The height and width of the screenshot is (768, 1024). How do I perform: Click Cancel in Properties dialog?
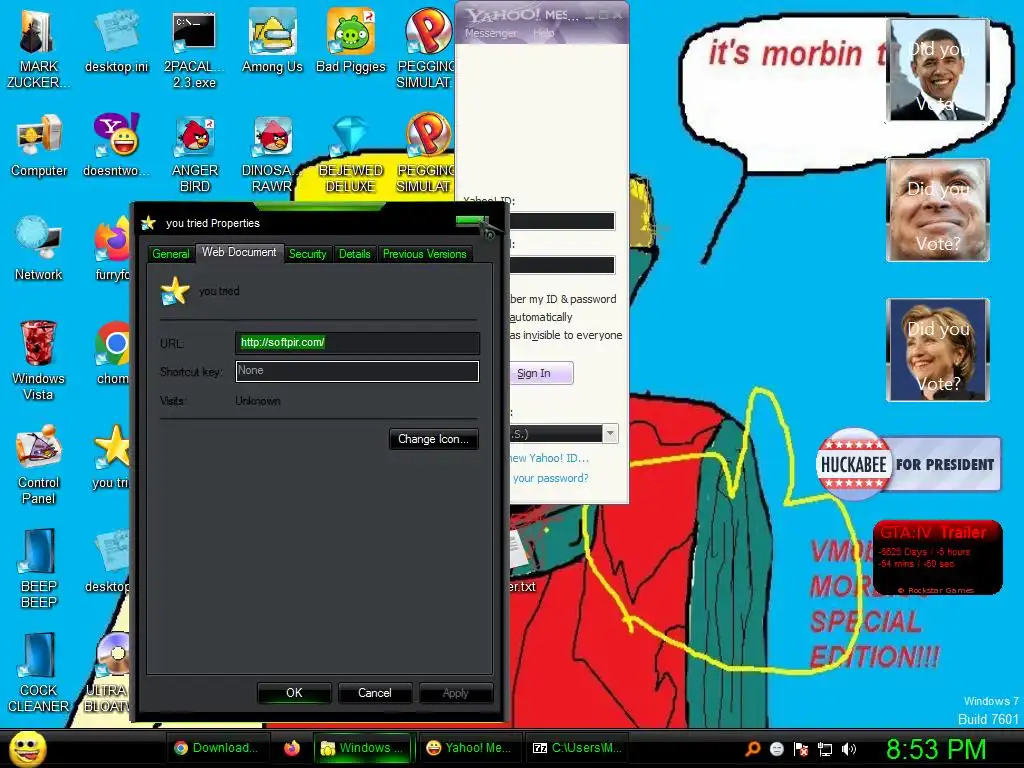(375, 693)
